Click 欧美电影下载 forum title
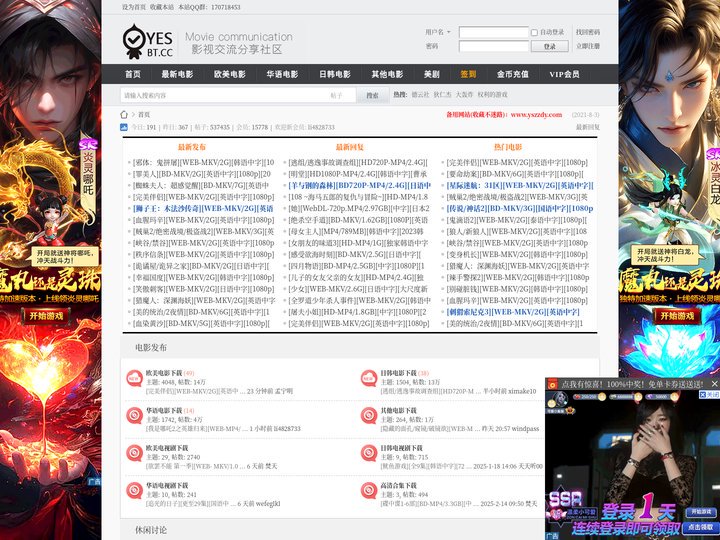 tap(164, 373)
